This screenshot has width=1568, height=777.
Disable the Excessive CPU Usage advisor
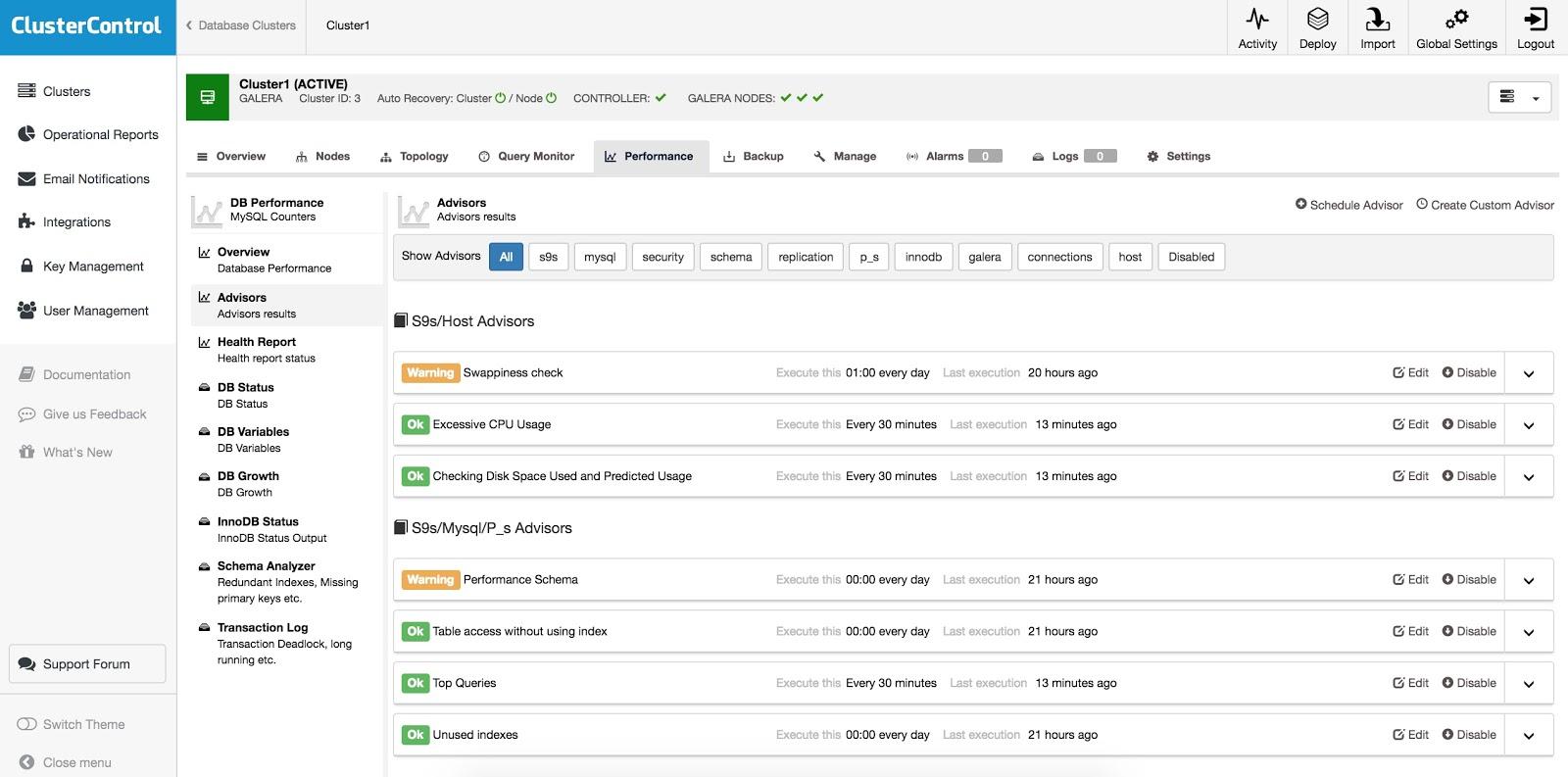point(1468,424)
